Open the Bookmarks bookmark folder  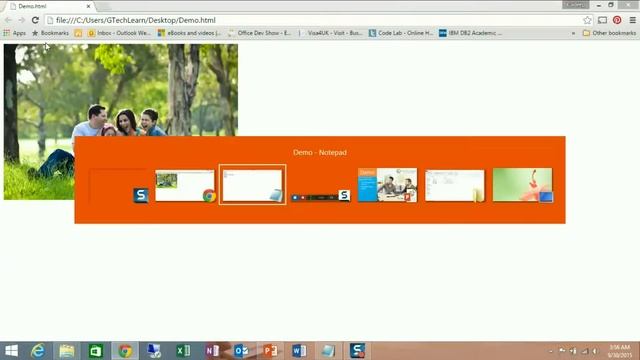coord(50,33)
